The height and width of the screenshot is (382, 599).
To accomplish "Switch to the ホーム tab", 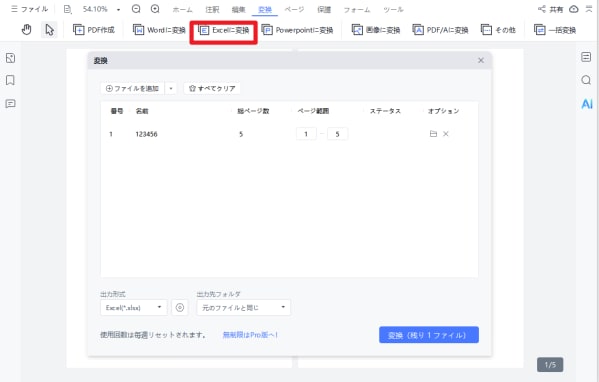I will (182, 10).
